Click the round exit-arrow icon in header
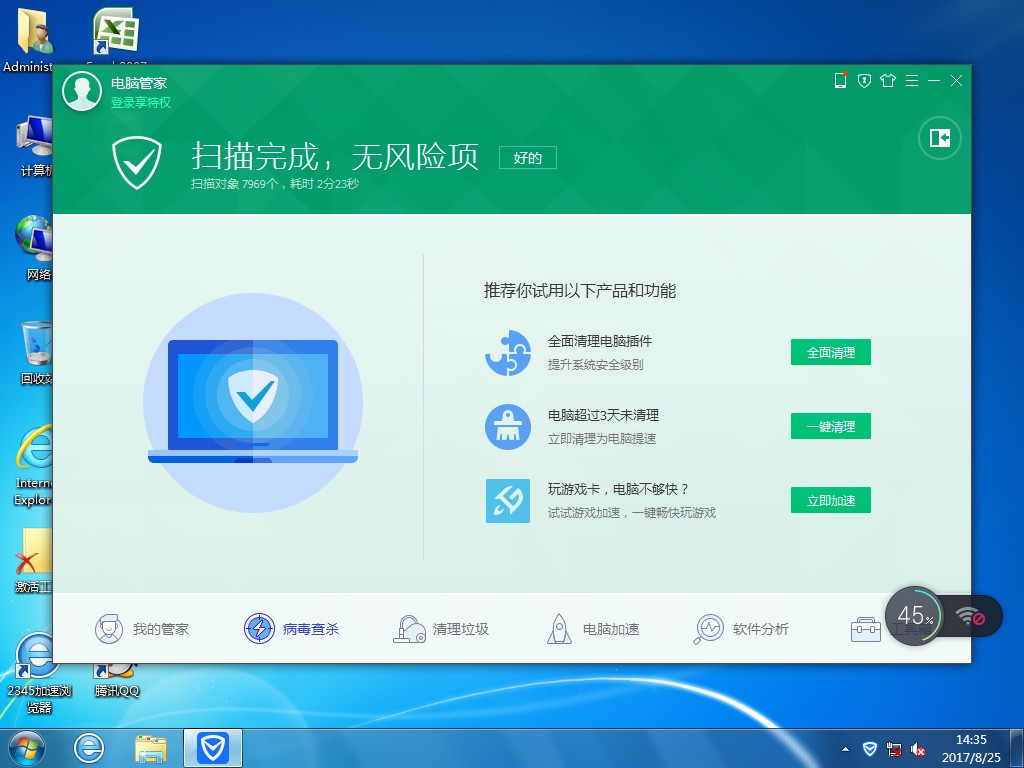The image size is (1024, 768). click(940, 138)
